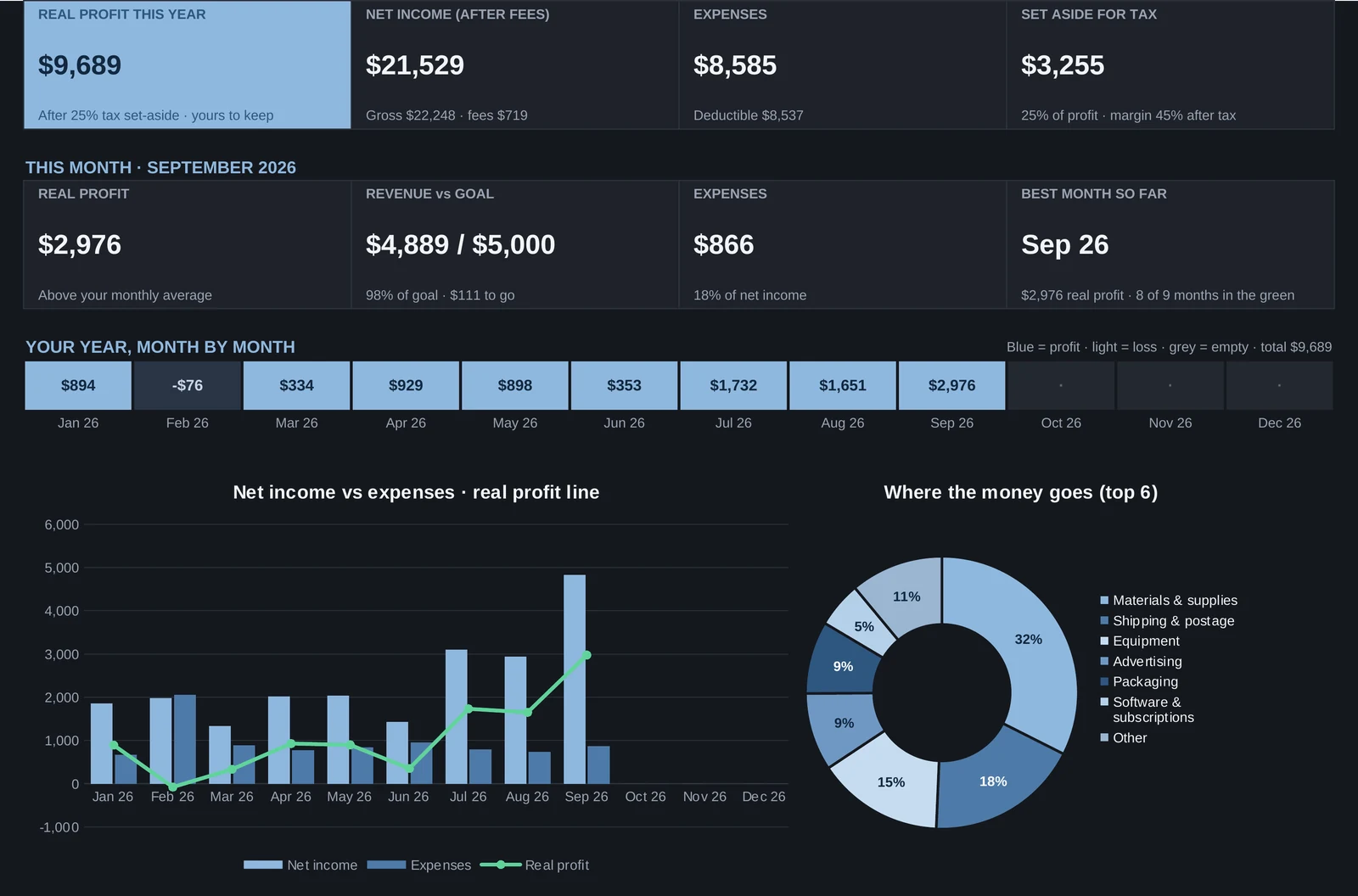Click the 5% donut slice
The width and height of the screenshot is (1358, 896).
(864, 626)
